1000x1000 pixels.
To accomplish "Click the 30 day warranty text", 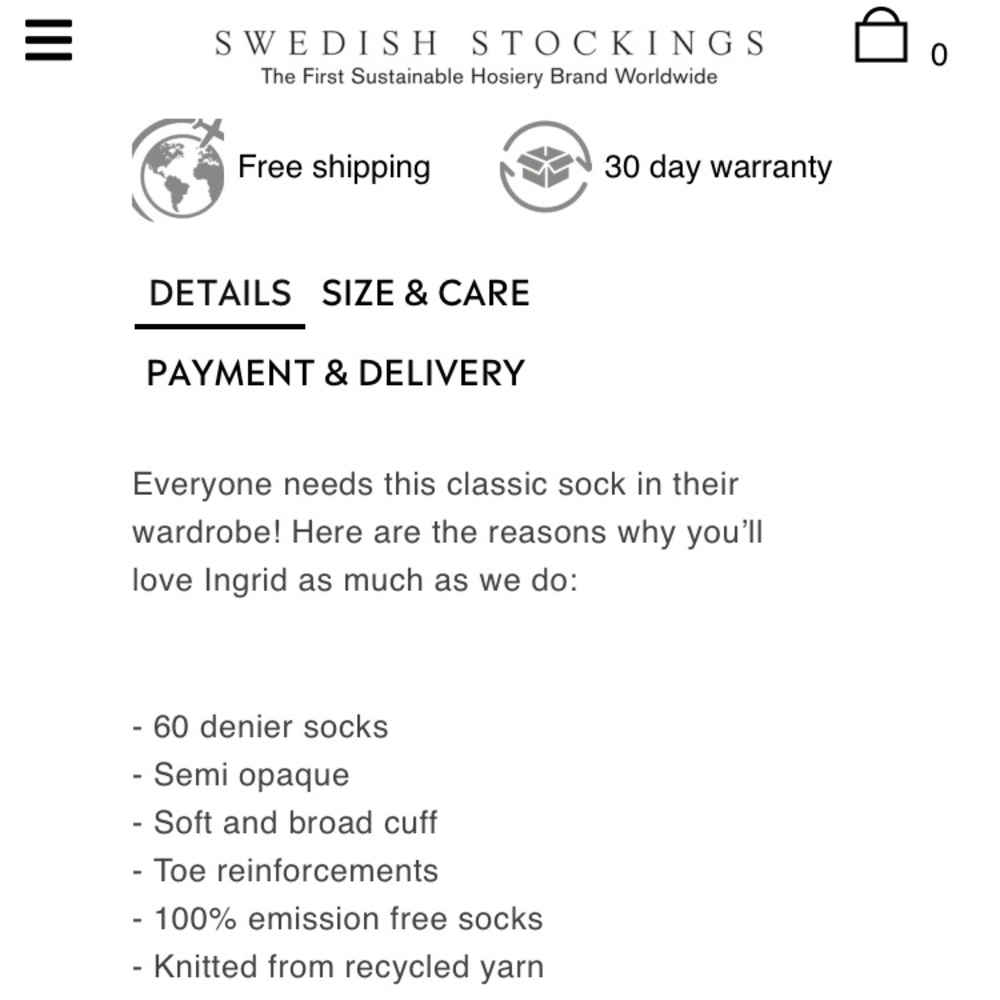I will point(718,167).
